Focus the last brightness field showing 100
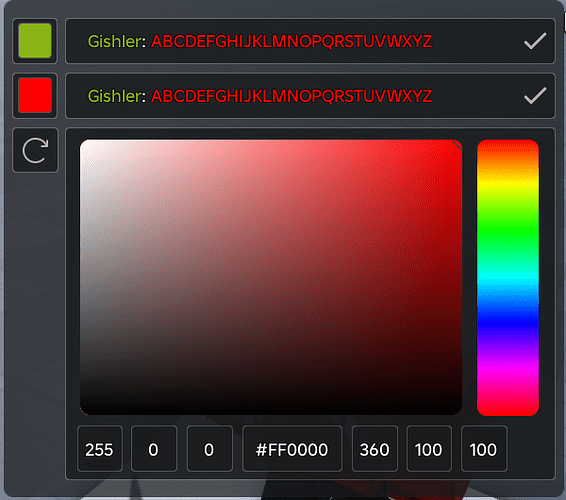Viewport: 566px width, 500px height. [484, 449]
